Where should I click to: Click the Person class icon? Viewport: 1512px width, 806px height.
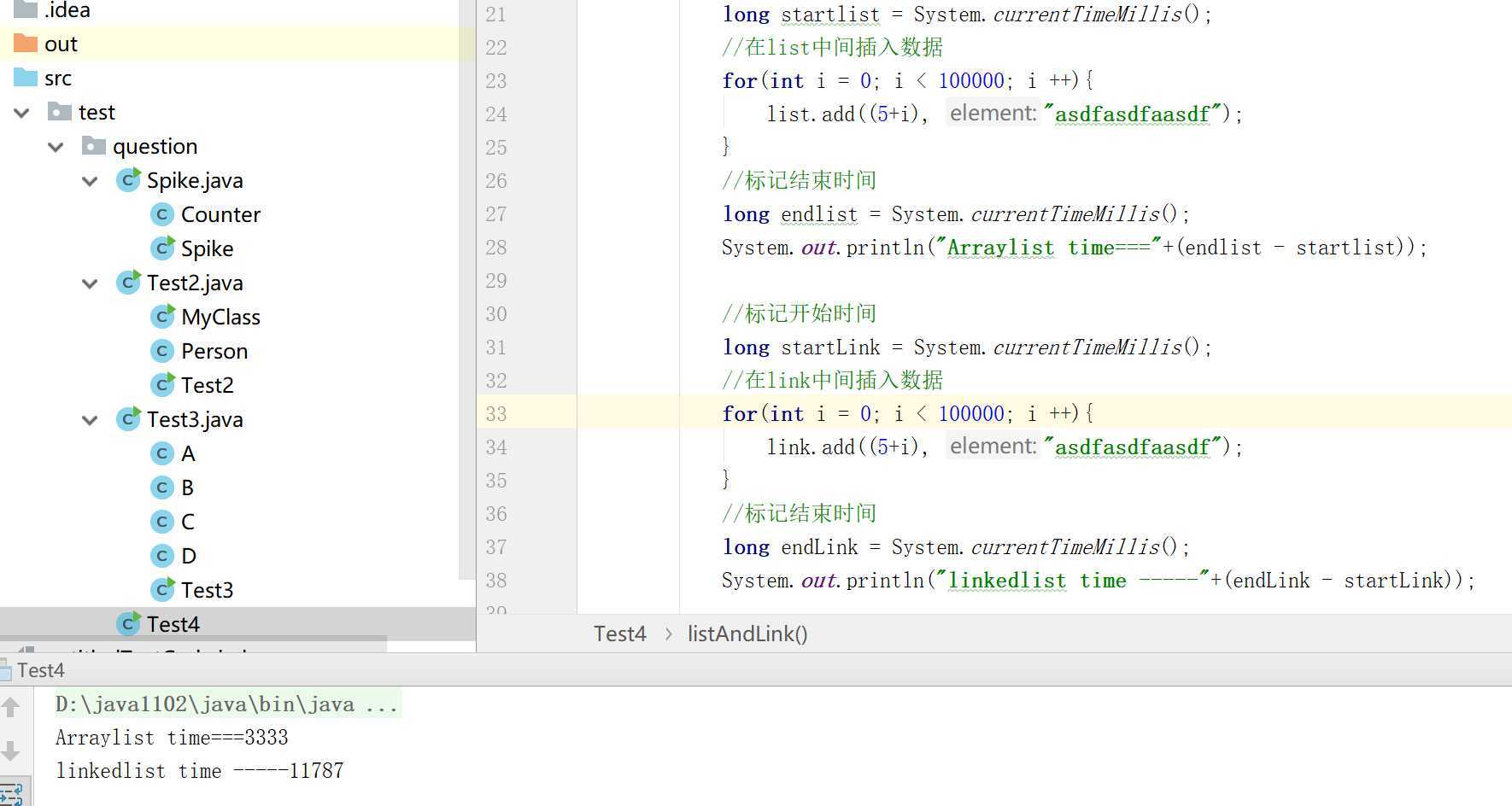[x=162, y=351]
